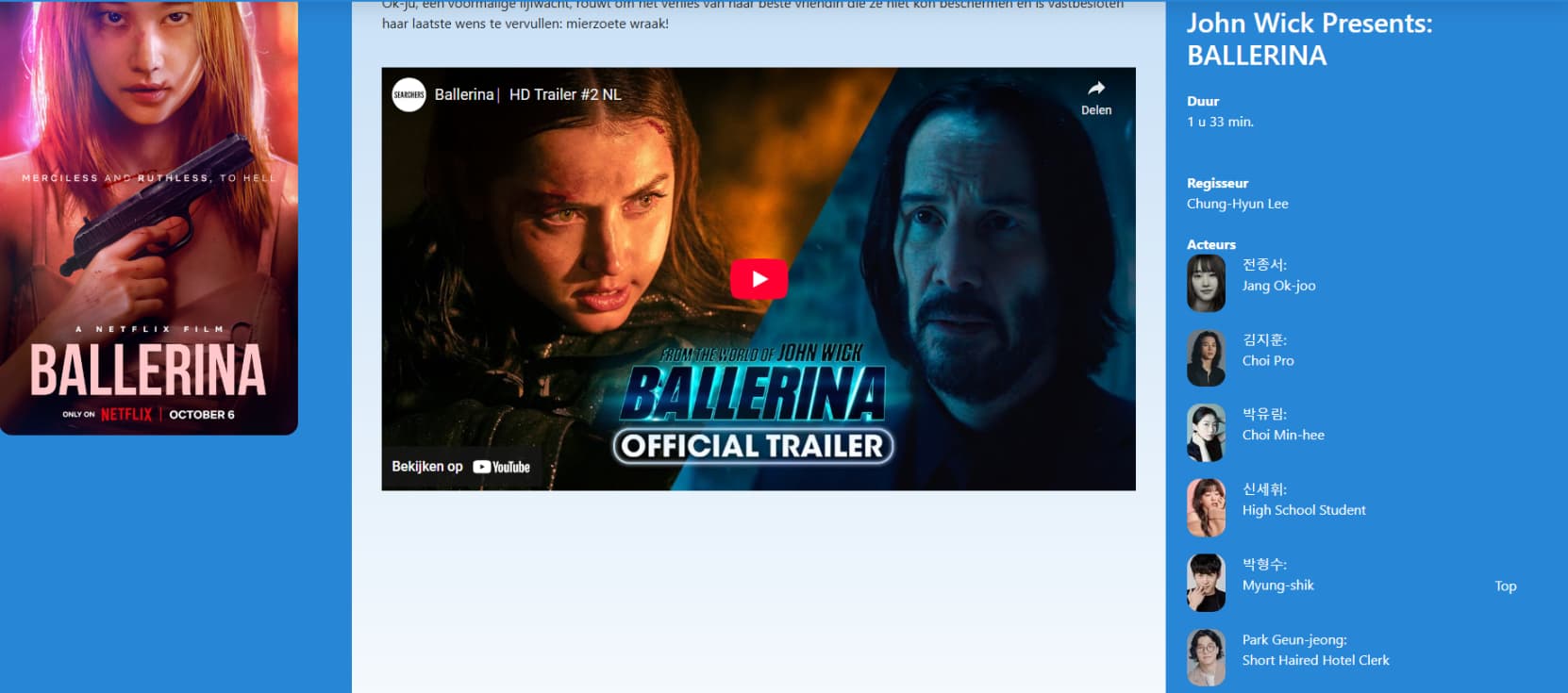Click the Top link
The width and height of the screenshot is (1568, 693).
(x=1506, y=586)
